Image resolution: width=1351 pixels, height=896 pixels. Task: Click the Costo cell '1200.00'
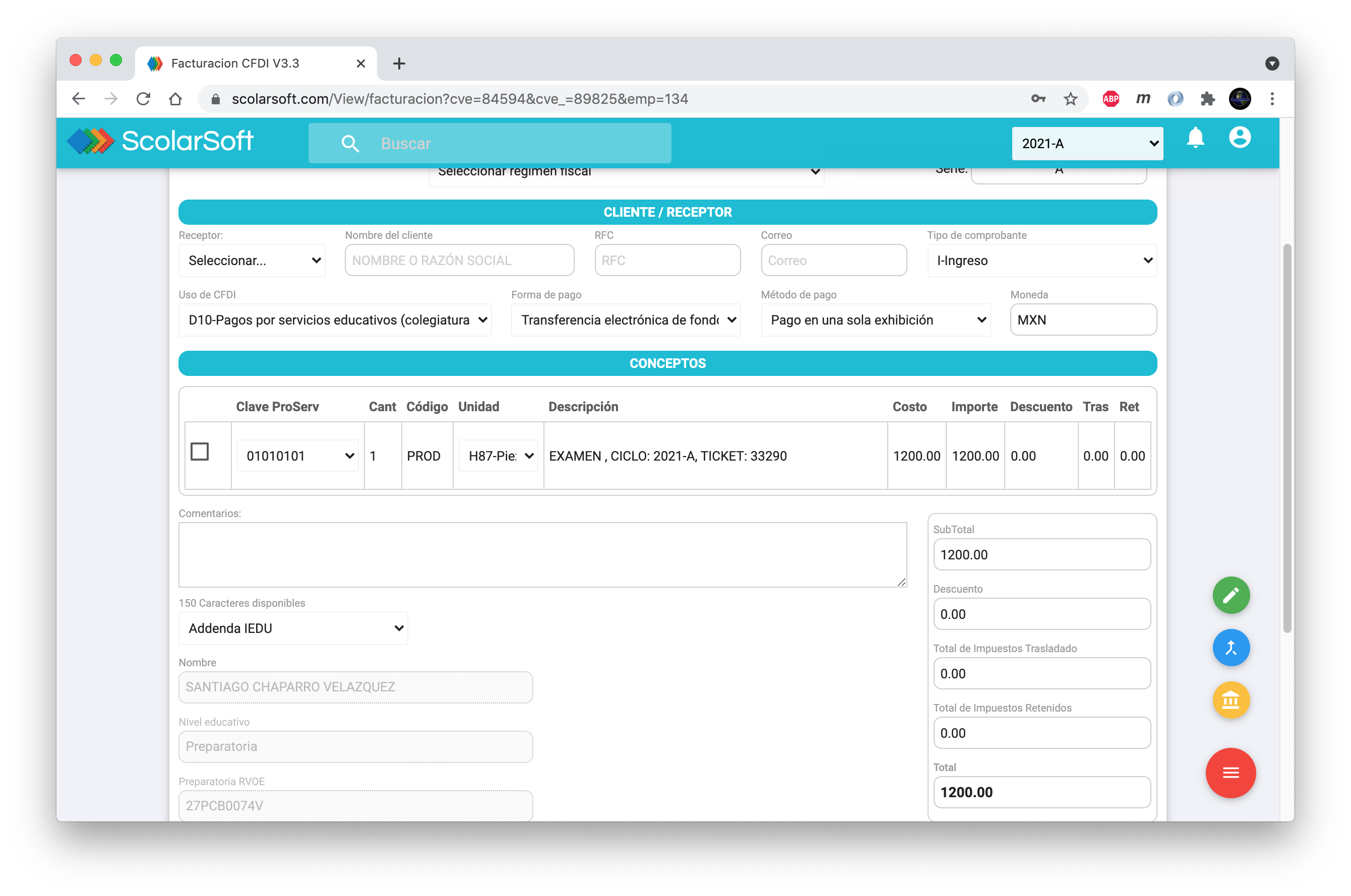(x=916, y=456)
